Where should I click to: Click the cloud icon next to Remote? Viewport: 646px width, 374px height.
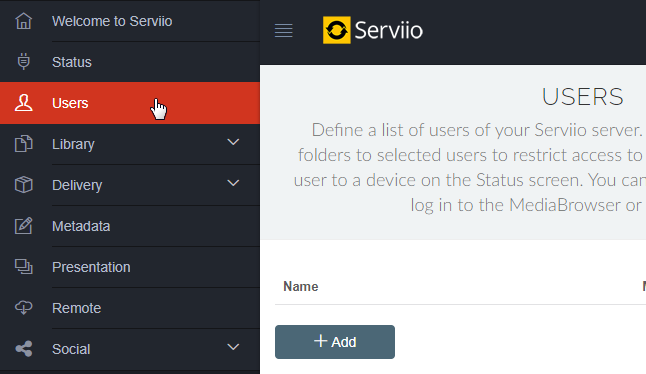pos(23,308)
